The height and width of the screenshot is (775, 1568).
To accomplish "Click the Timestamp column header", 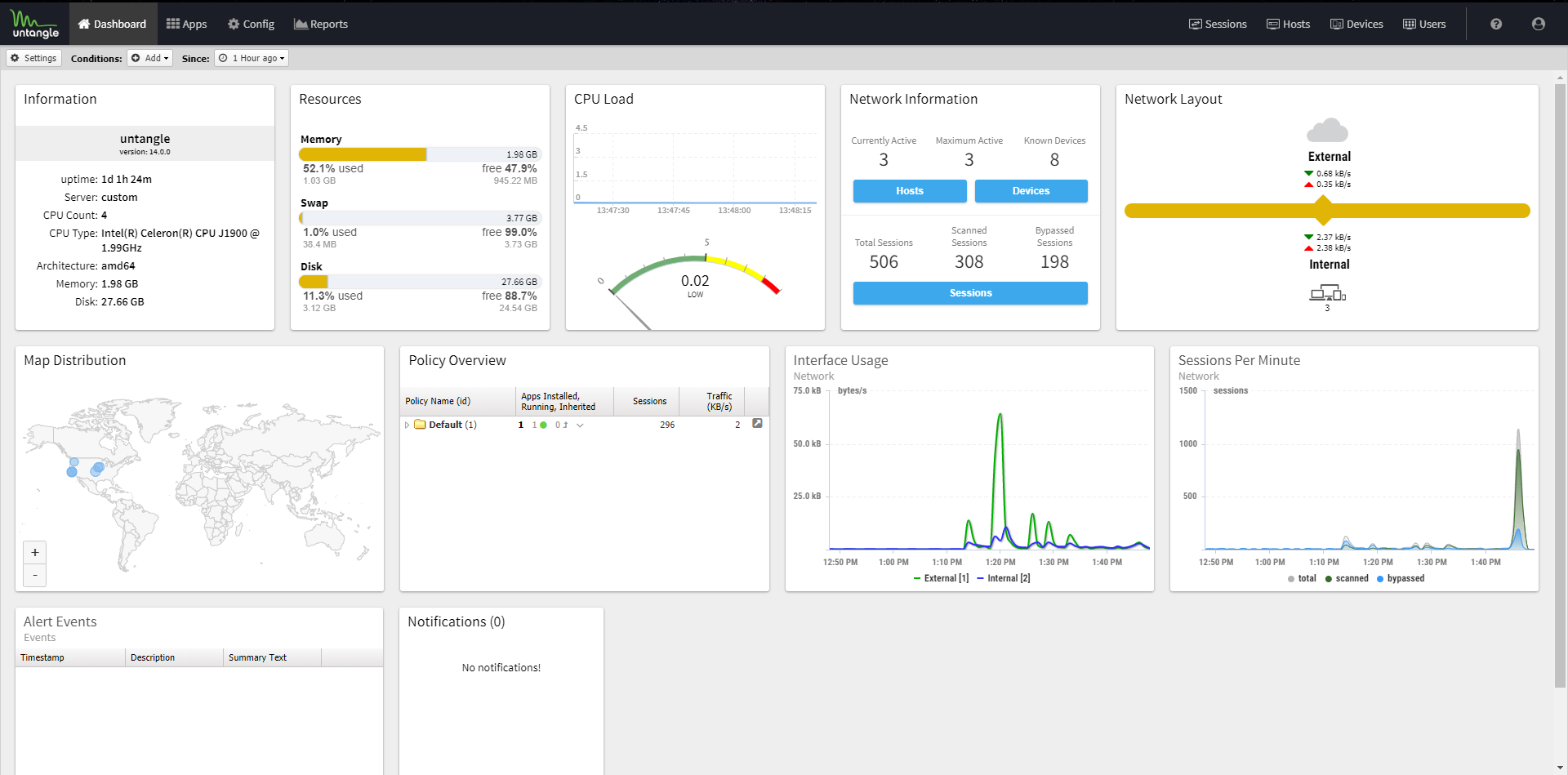I will [x=70, y=657].
